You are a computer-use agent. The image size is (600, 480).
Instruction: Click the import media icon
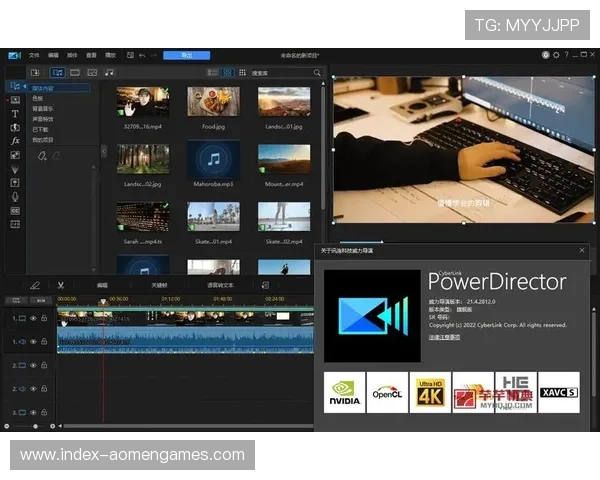(35, 73)
